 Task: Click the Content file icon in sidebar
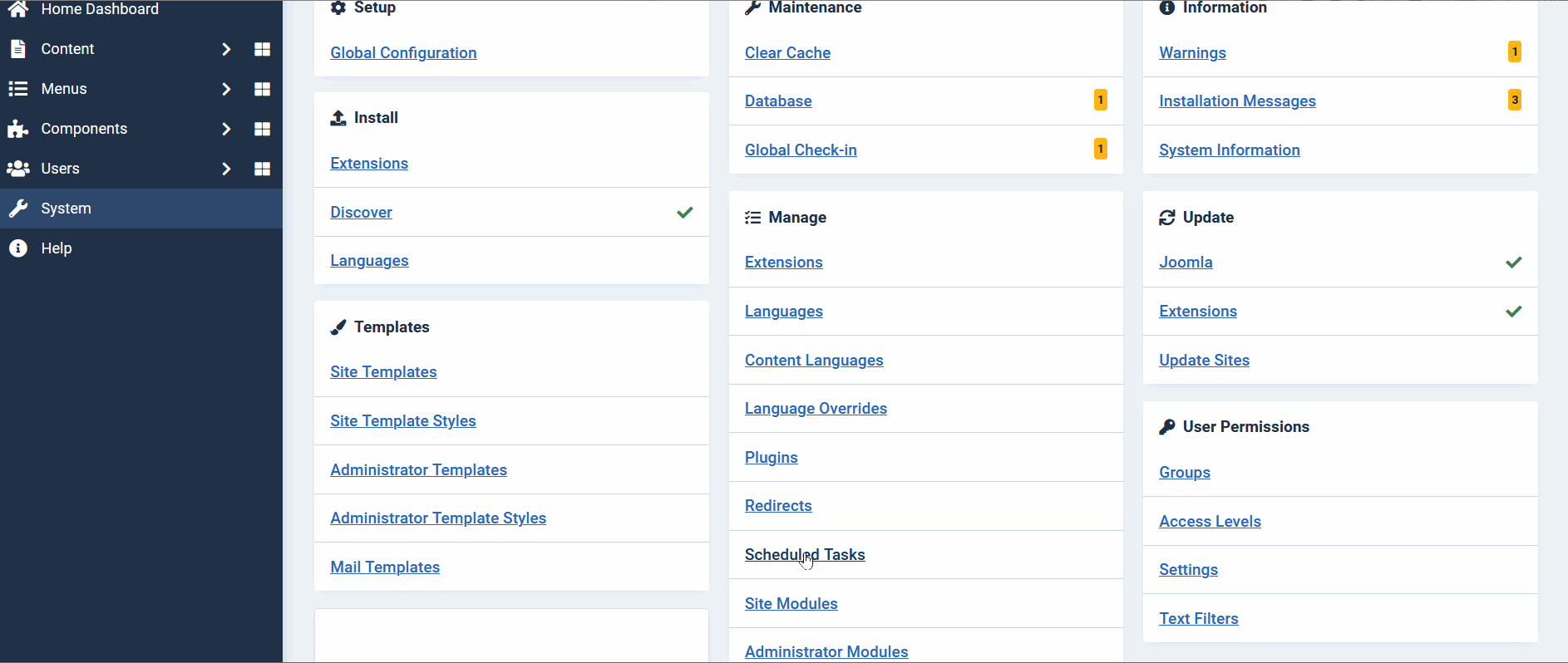click(x=17, y=49)
